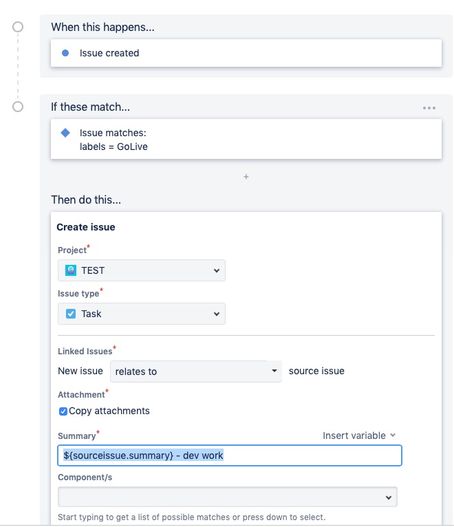The image size is (454, 527).
Task: Open the Issue created trigger card
Action: pos(246,53)
